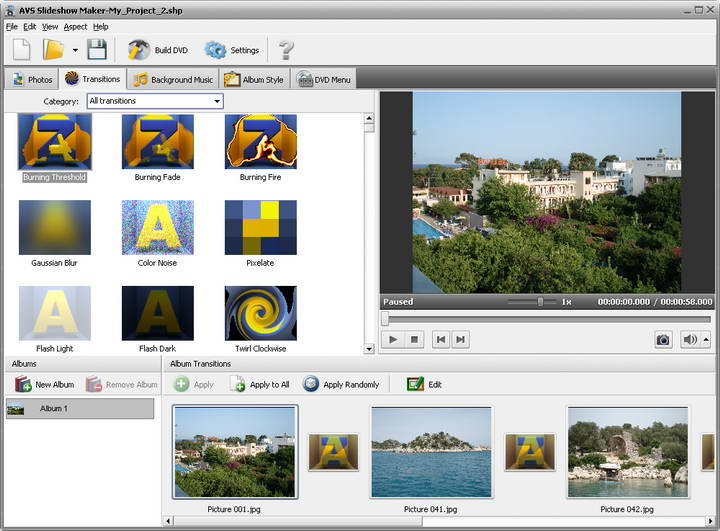Viewport: 720px width, 531px height.
Task: Choose the Burning Fire transition
Action: (x=260, y=148)
